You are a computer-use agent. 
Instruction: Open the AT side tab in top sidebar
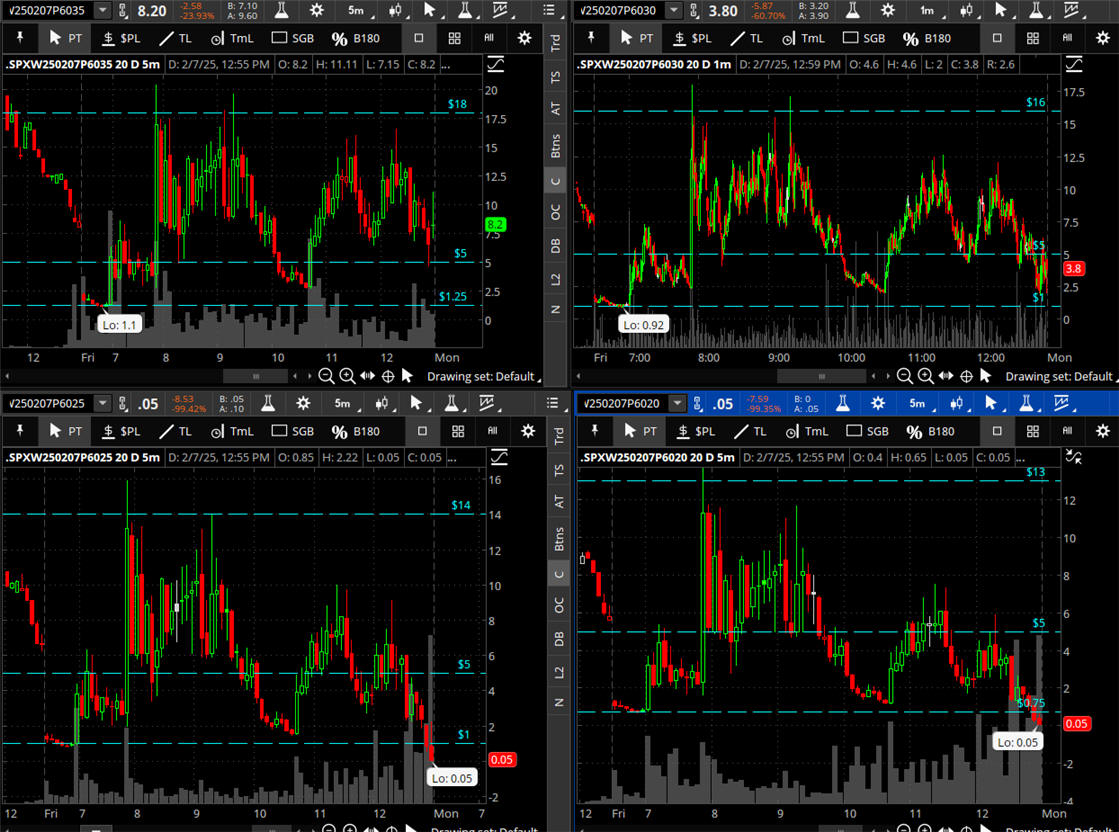pyautogui.click(x=557, y=109)
